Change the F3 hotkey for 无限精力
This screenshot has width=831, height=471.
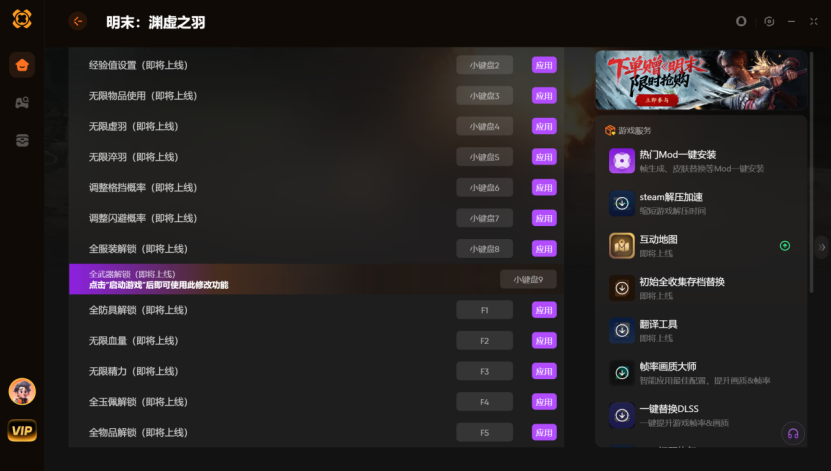(484, 371)
